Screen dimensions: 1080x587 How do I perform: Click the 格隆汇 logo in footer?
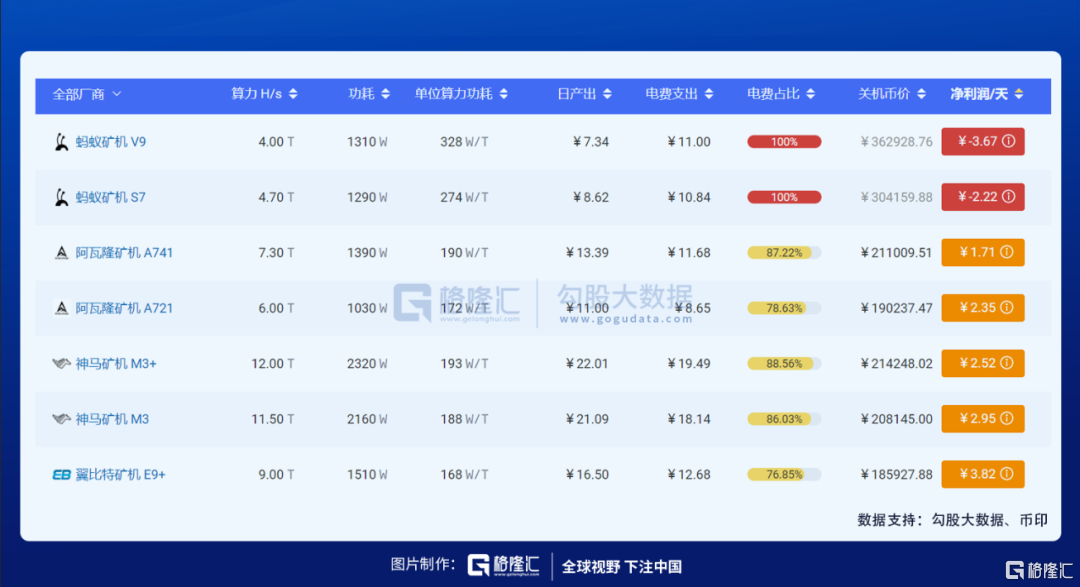click(503, 566)
